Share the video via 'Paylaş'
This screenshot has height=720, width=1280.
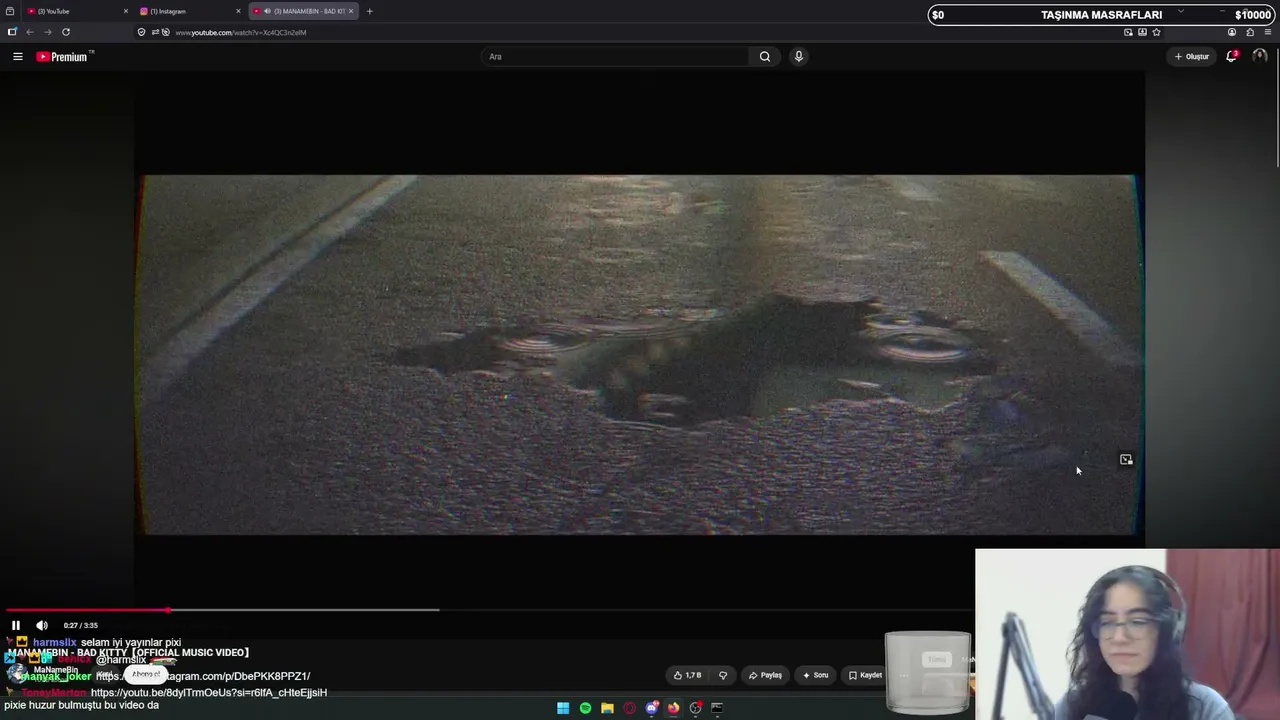765,675
